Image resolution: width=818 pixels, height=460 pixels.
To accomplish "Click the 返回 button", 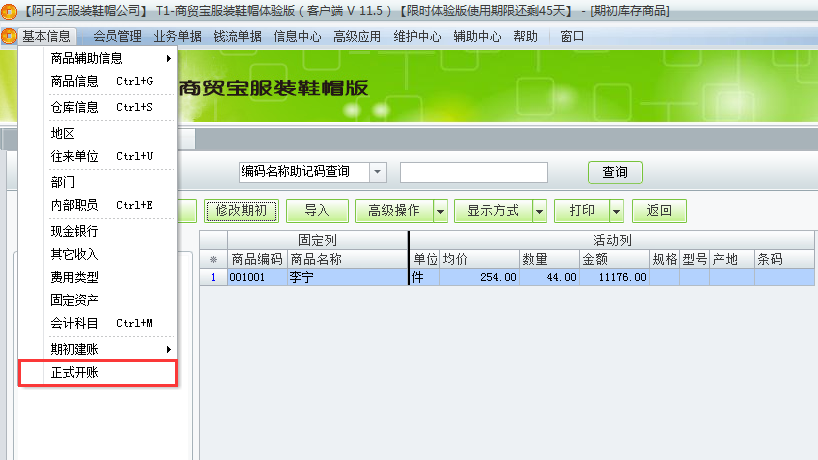I will (659, 211).
